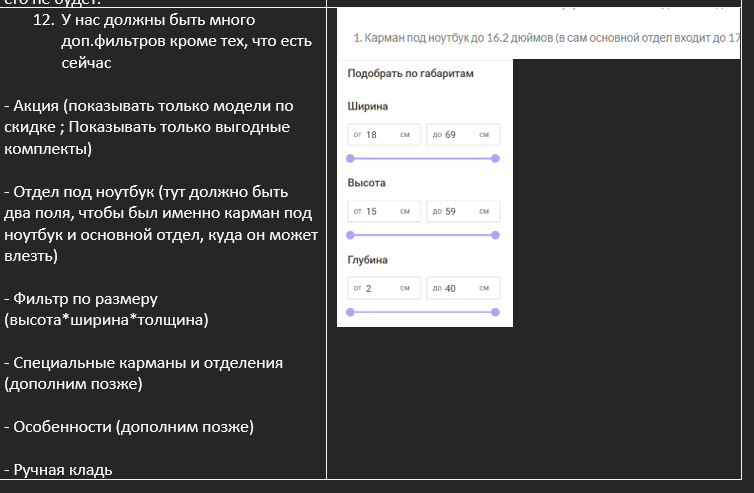The height and width of the screenshot is (493, 754).
Task: Click the '- Отдел под ноутбук' paragraph
Action: tap(160, 224)
